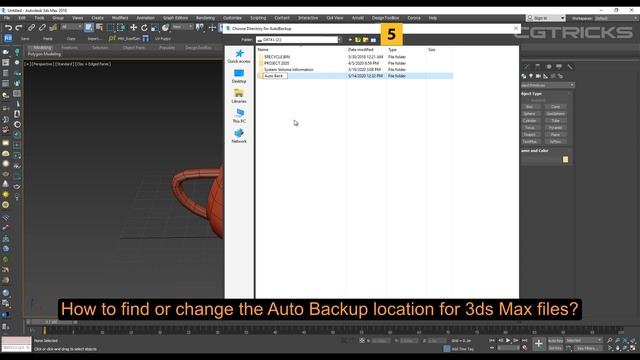
Task: Click the Teapot primitive button
Action: 530,135
